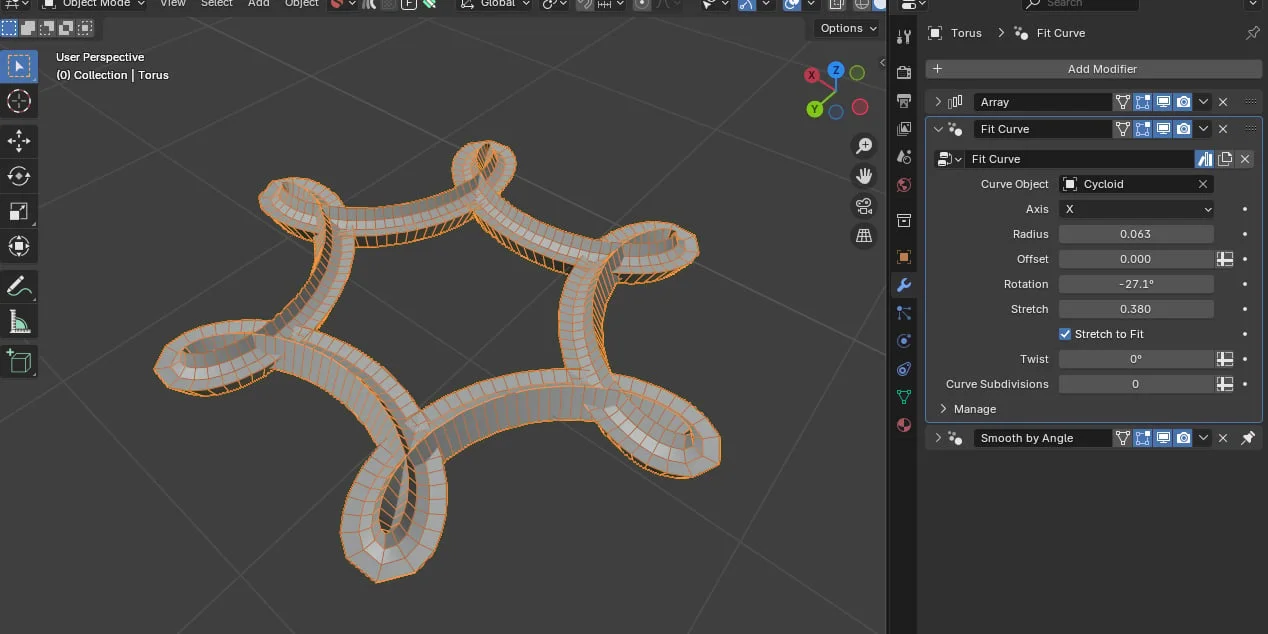Switch to the Material Properties tab
Viewport: 1268px width, 634px height.
pos(903,425)
